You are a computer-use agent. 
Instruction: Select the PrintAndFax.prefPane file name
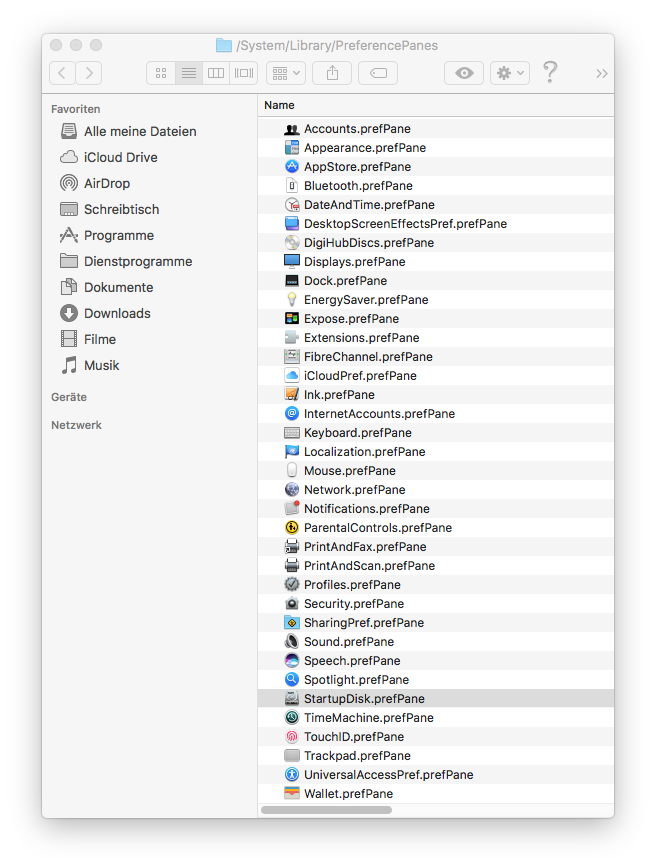point(365,547)
